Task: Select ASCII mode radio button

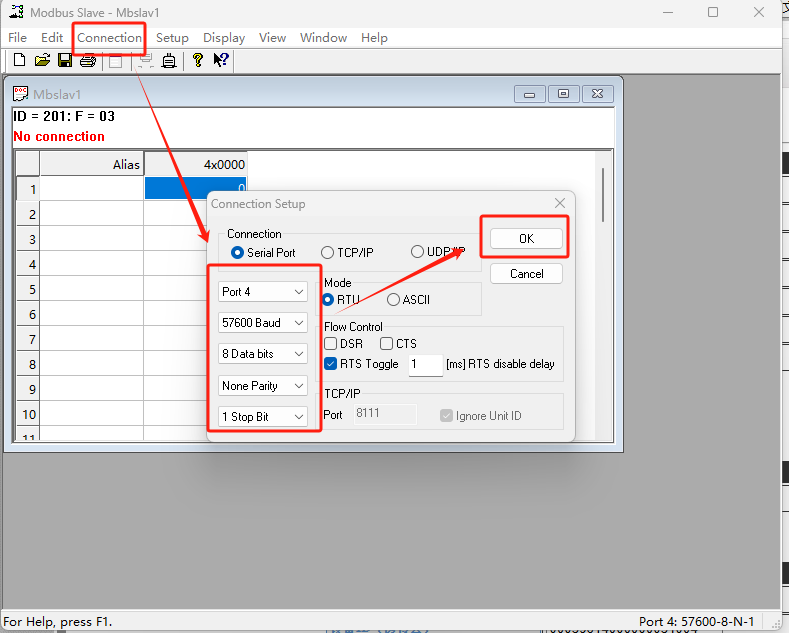Action: pos(394,299)
